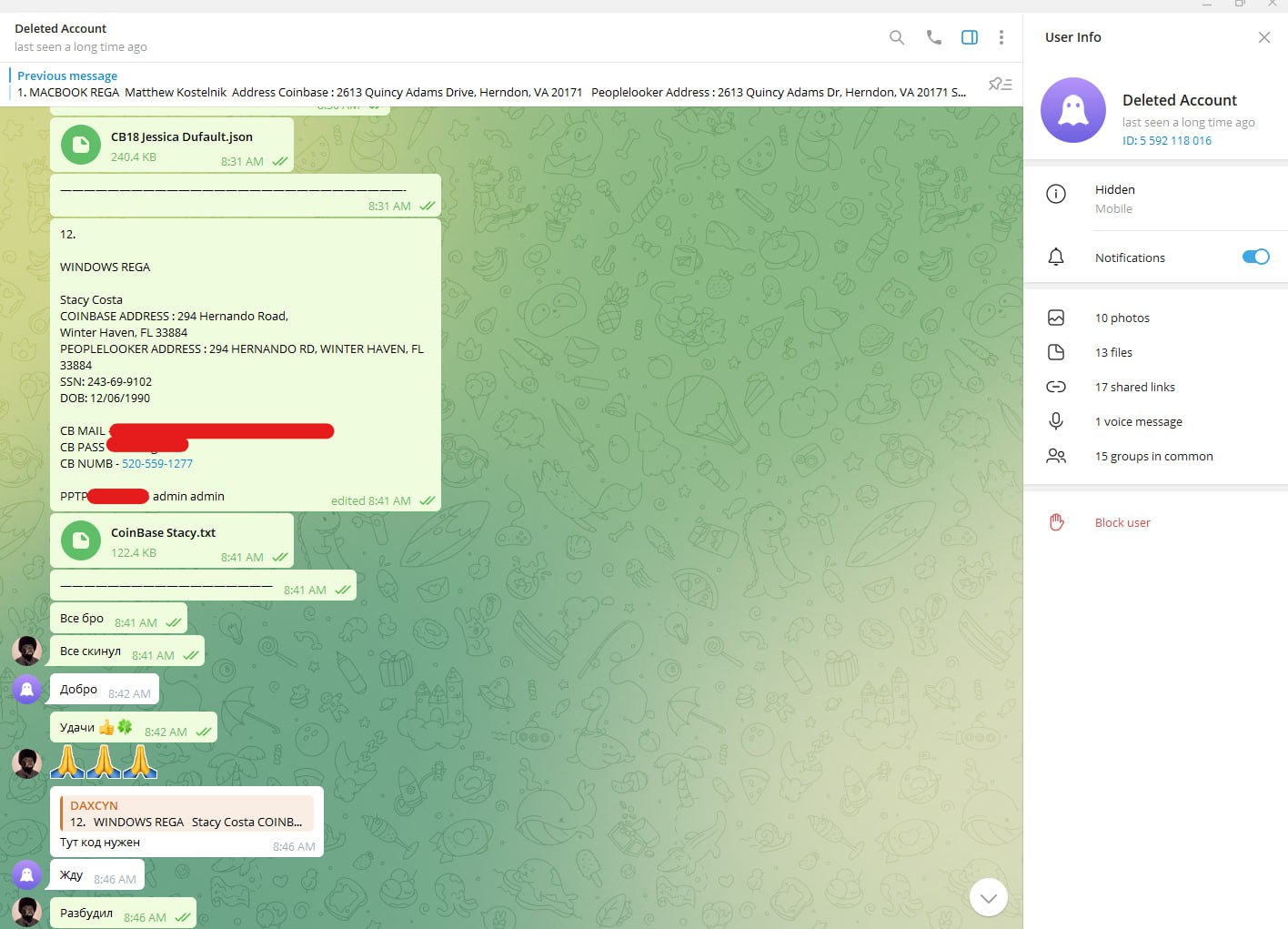Jump to latest messages with down-arrow button
This screenshot has width=1288, height=929.
[989, 898]
